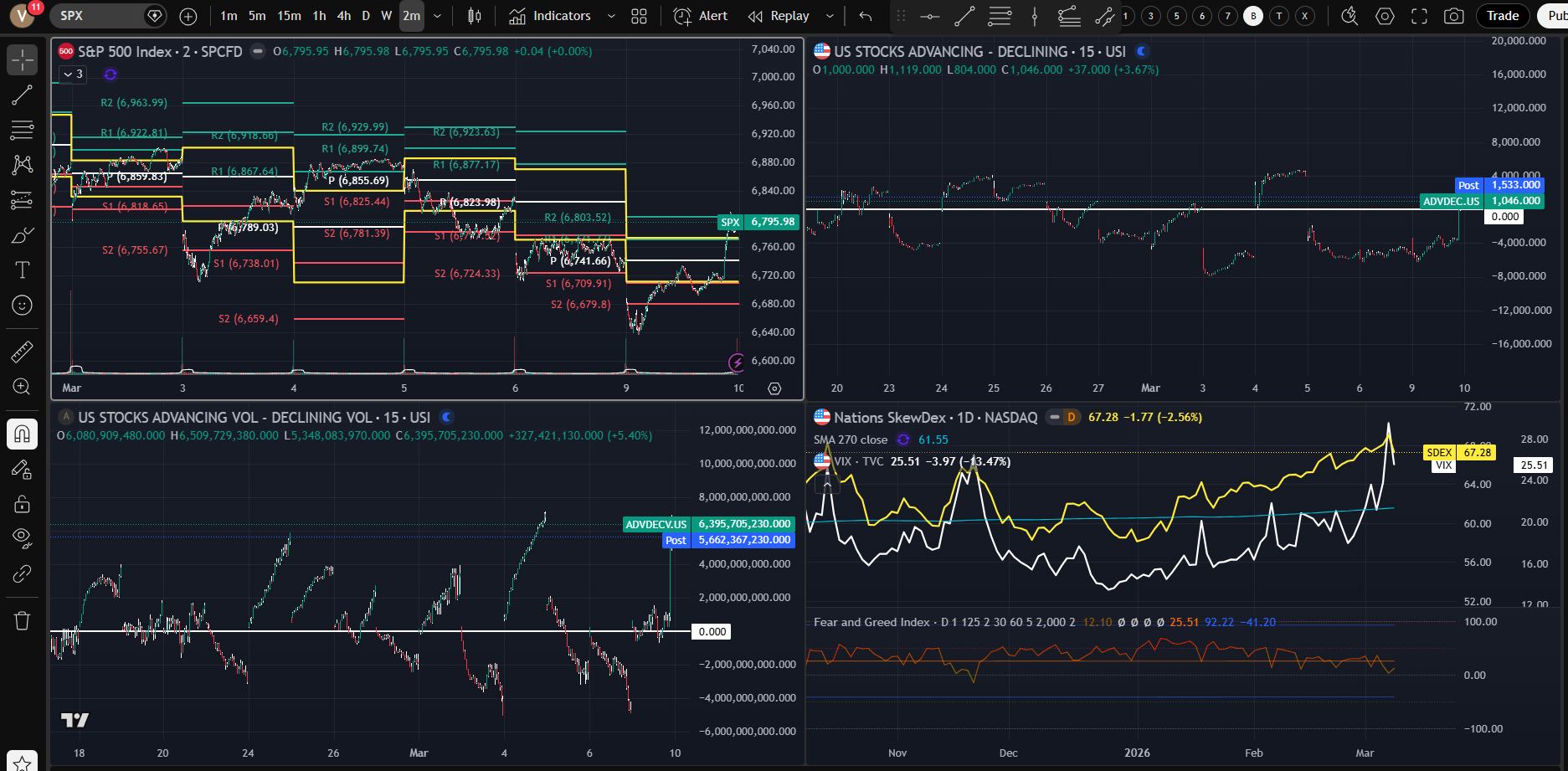Toggle lock all drawings
Viewport: 1568px width, 771px height.
[22, 504]
